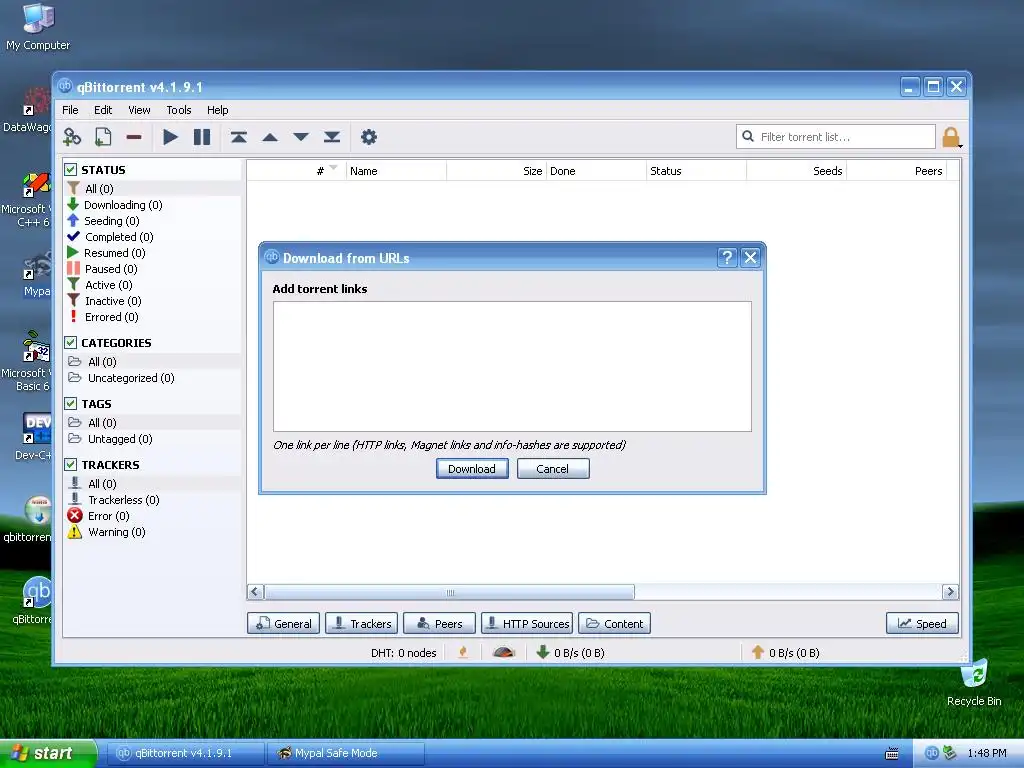Uncheck the TAGS section checkbox

(71, 404)
